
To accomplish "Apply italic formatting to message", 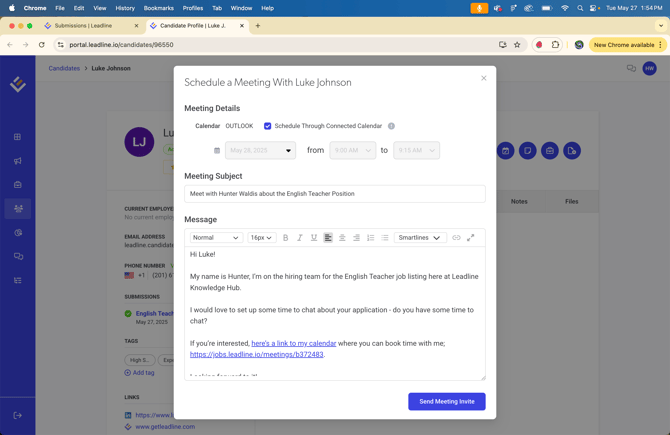I will pyautogui.click(x=299, y=238).
